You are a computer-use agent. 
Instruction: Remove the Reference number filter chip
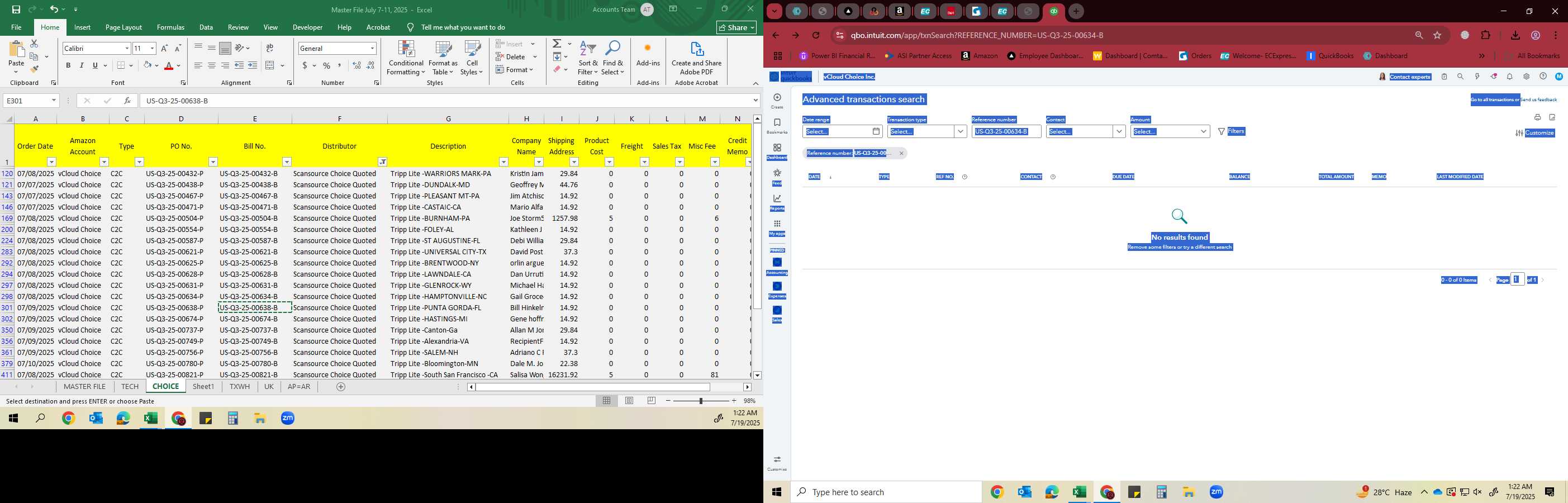point(901,154)
